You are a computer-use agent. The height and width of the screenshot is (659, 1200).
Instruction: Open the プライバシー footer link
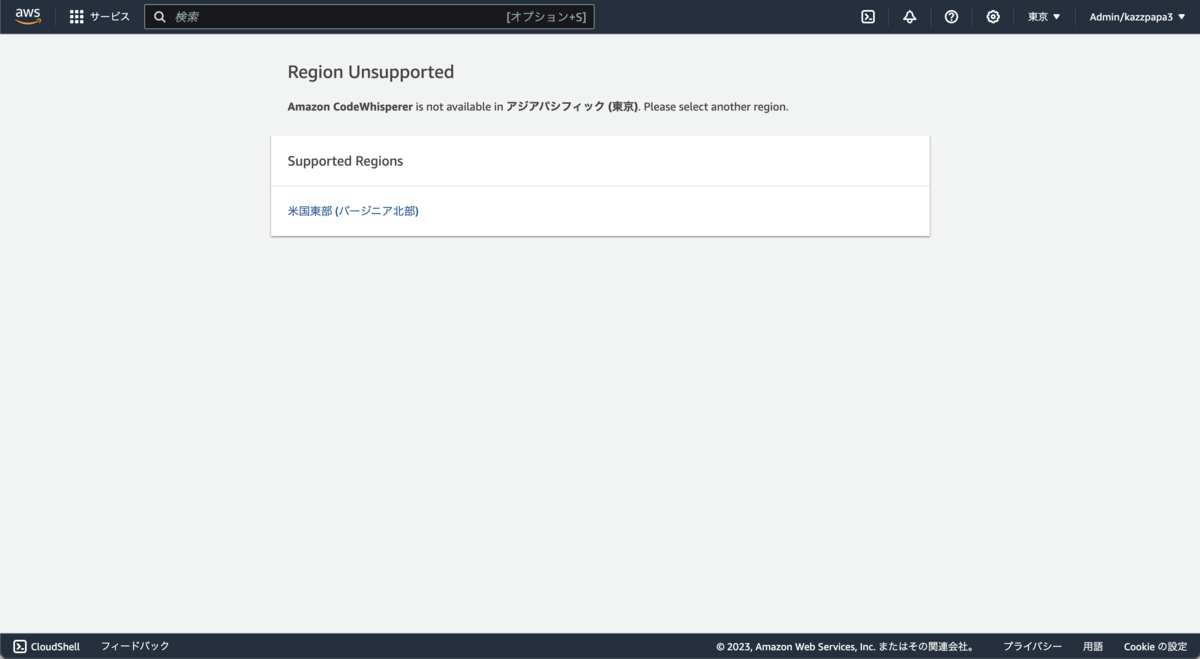coord(1032,647)
